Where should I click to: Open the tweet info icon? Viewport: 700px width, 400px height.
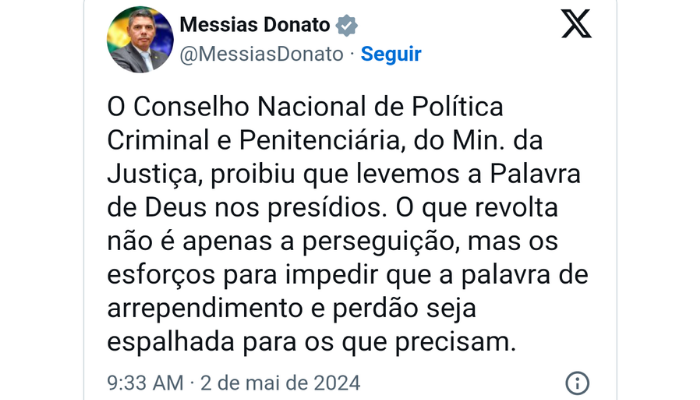coord(577,383)
